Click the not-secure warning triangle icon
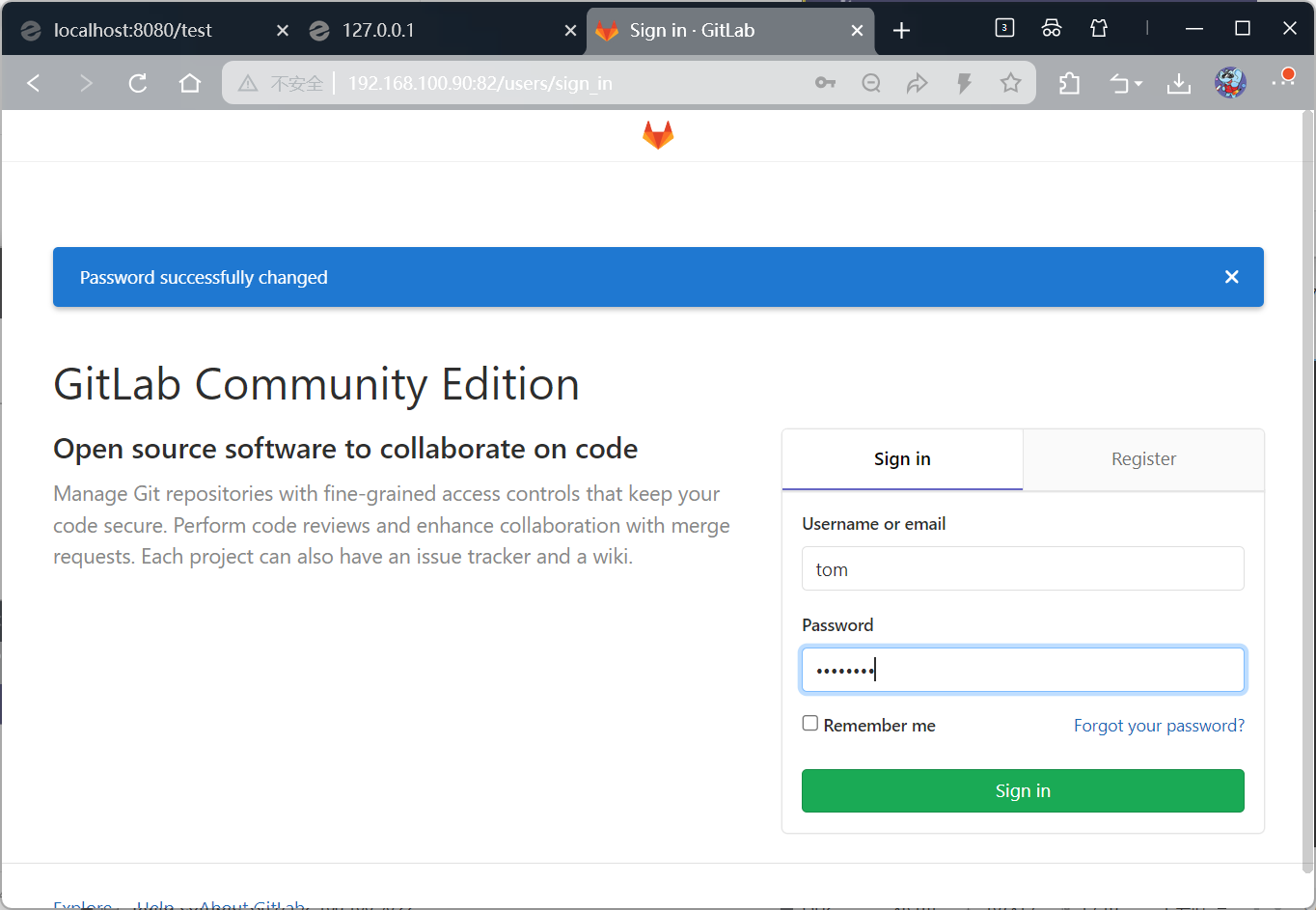Viewport: 1316px width, 910px height. [x=248, y=83]
